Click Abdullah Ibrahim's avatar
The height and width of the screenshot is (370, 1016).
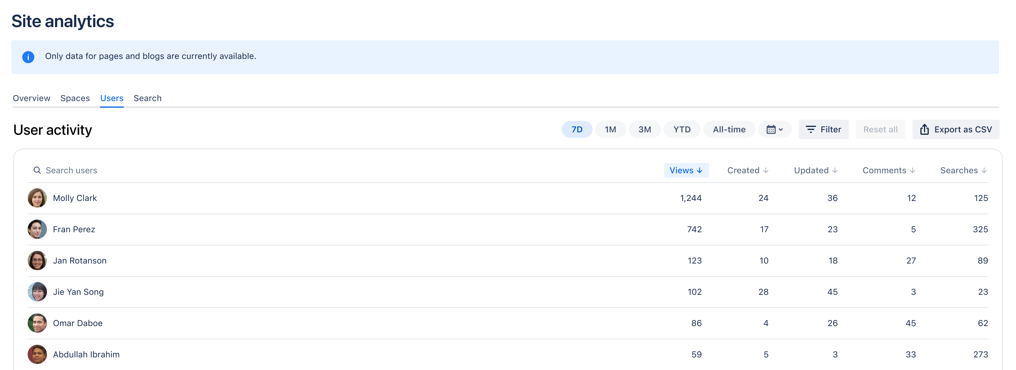pyautogui.click(x=37, y=354)
